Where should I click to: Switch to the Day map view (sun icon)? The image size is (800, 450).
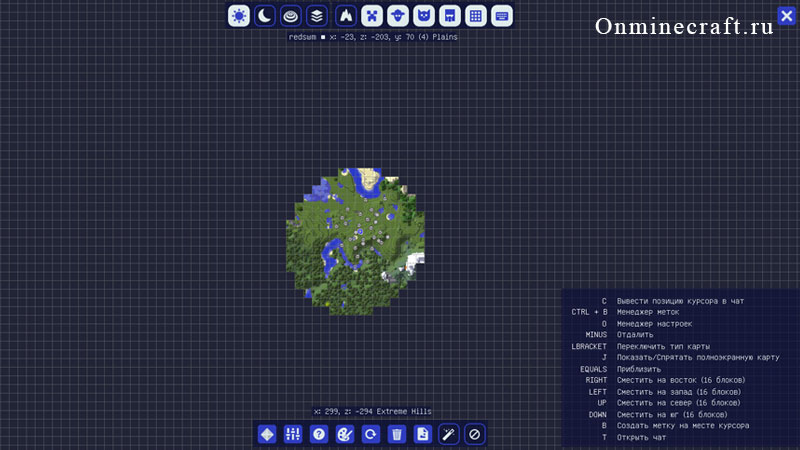(x=239, y=16)
